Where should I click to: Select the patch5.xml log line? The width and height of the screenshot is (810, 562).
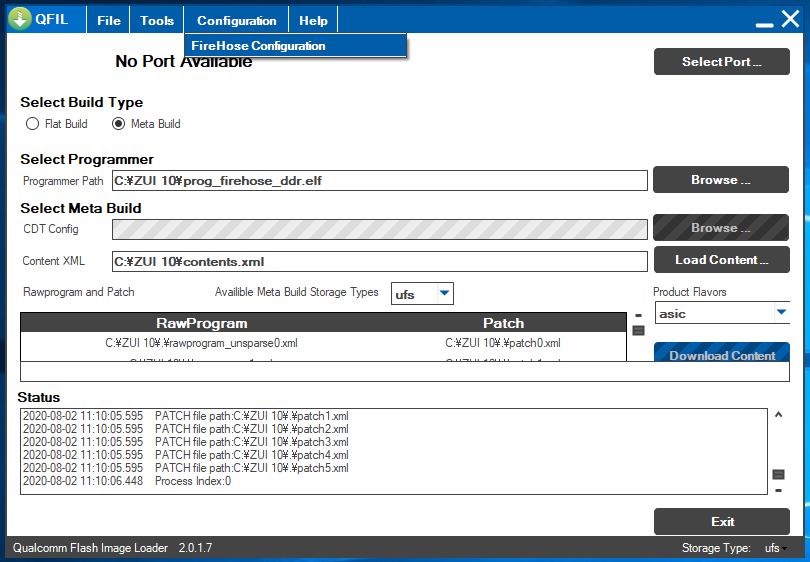click(x=186, y=467)
